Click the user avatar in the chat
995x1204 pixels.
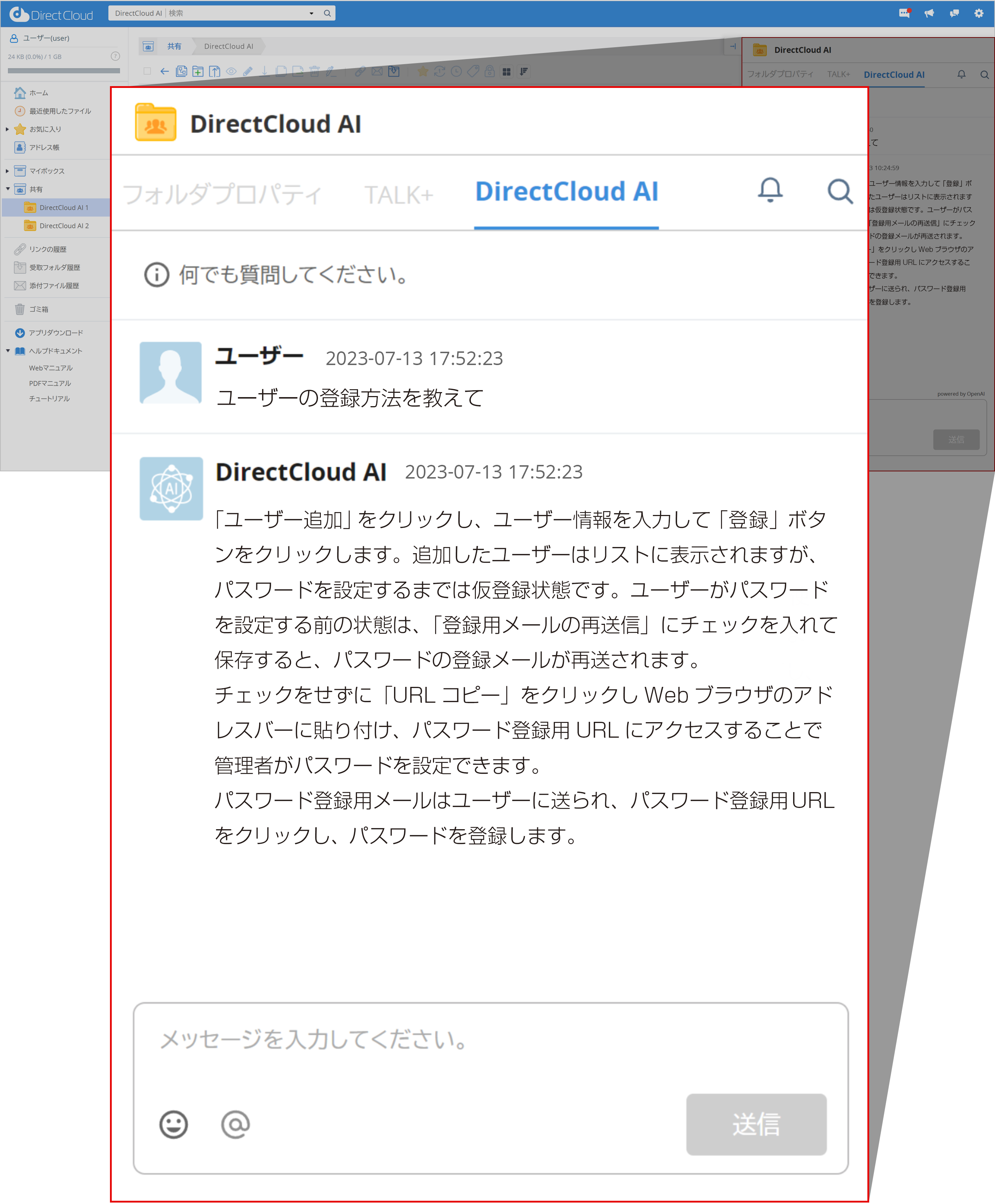(x=171, y=373)
